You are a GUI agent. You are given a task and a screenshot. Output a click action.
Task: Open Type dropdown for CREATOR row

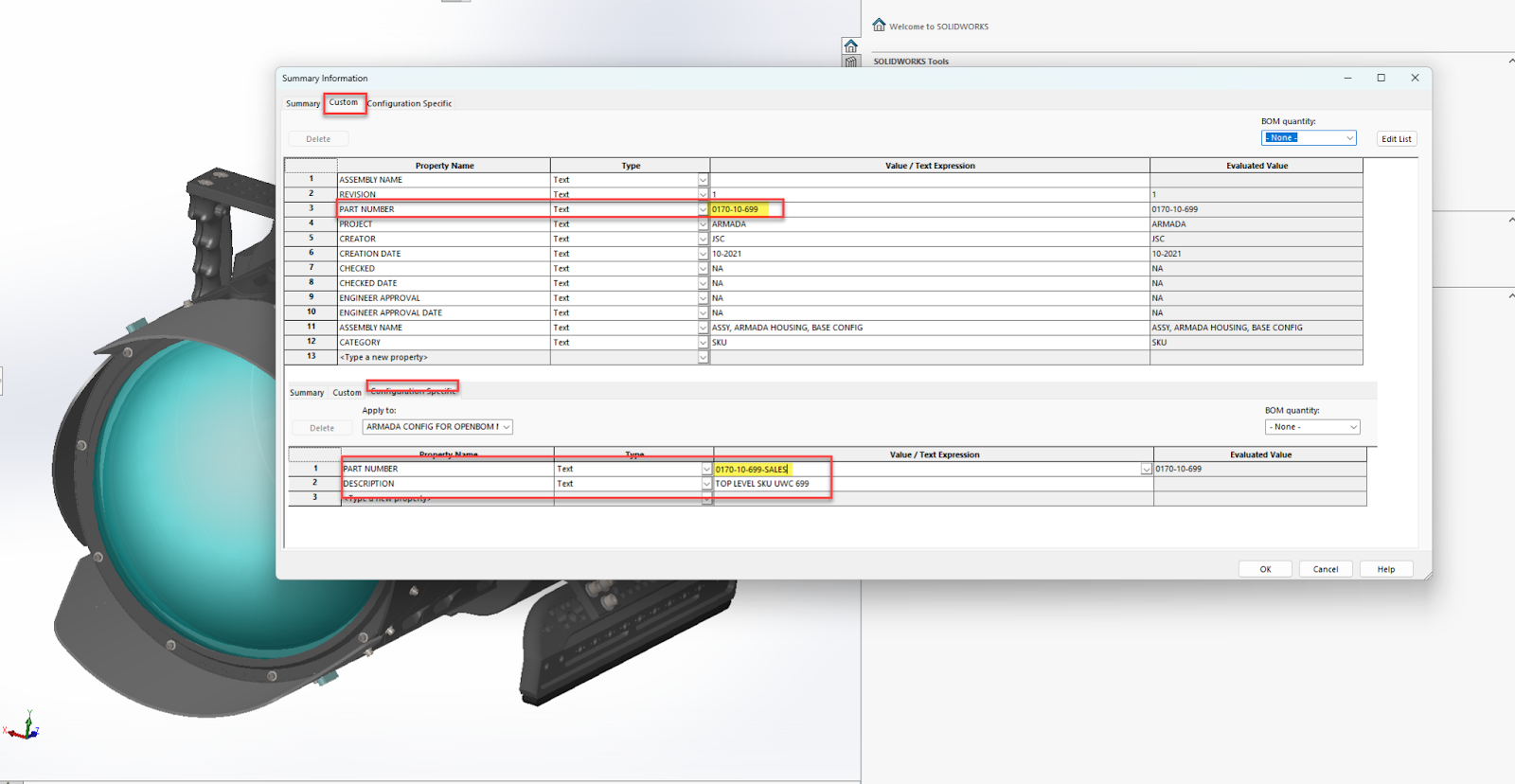pyautogui.click(x=703, y=239)
